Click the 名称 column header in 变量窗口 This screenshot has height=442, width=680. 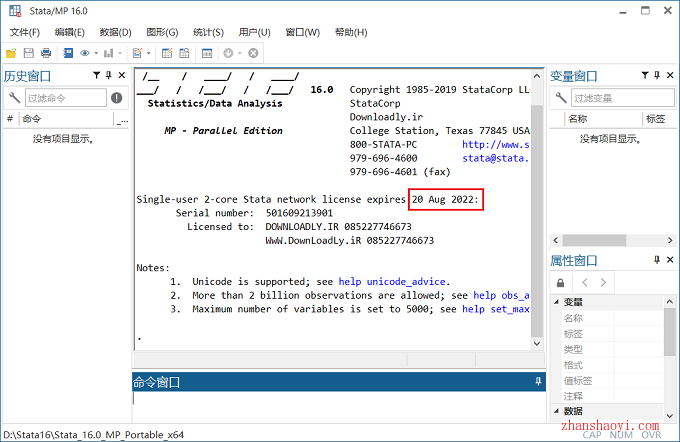tap(603, 119)
